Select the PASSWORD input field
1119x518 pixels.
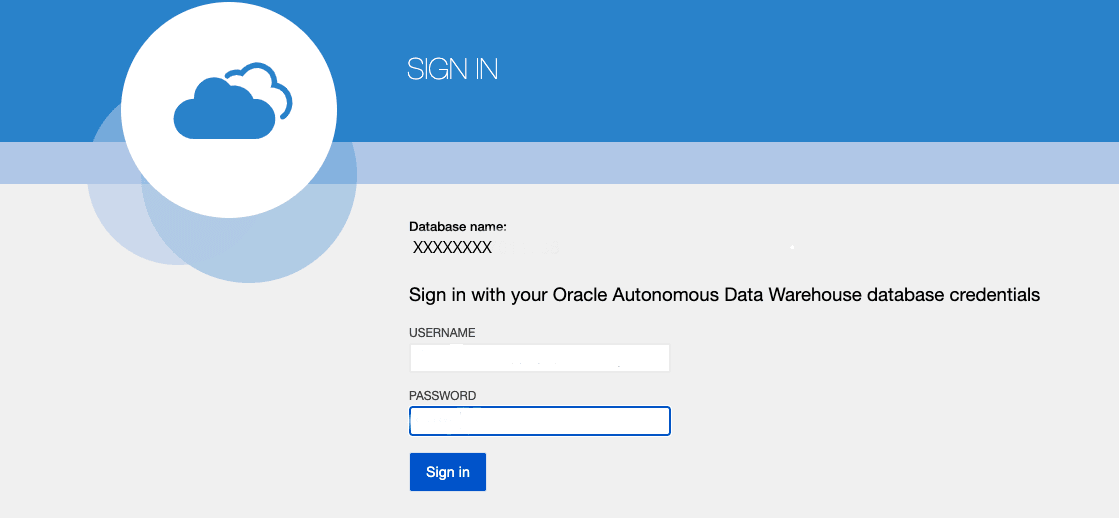tap(540, 421)
